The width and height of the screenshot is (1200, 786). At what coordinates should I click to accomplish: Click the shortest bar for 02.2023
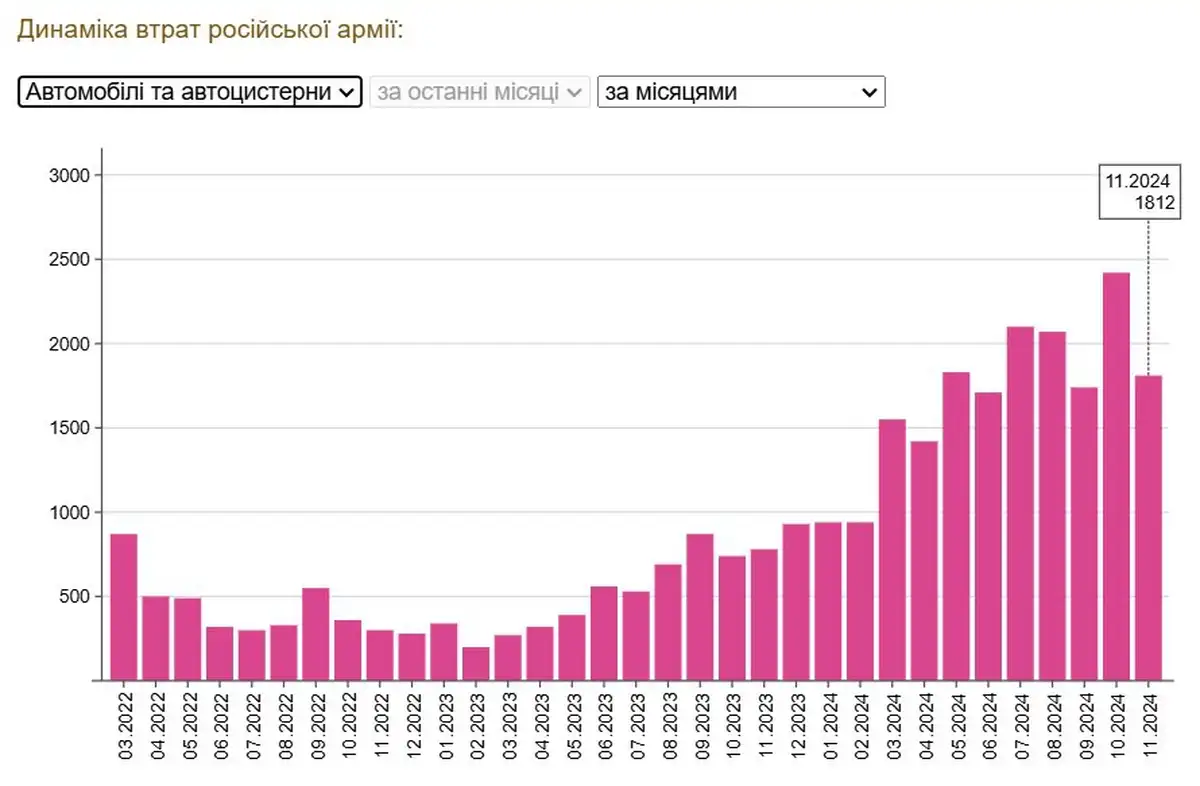click(x=476, y=663)
